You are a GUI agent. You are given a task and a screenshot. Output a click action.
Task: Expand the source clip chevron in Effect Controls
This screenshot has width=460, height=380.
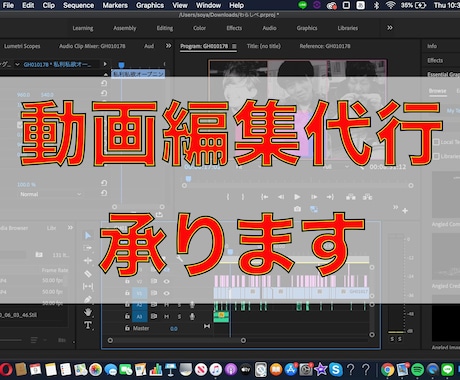pos(17,64)
